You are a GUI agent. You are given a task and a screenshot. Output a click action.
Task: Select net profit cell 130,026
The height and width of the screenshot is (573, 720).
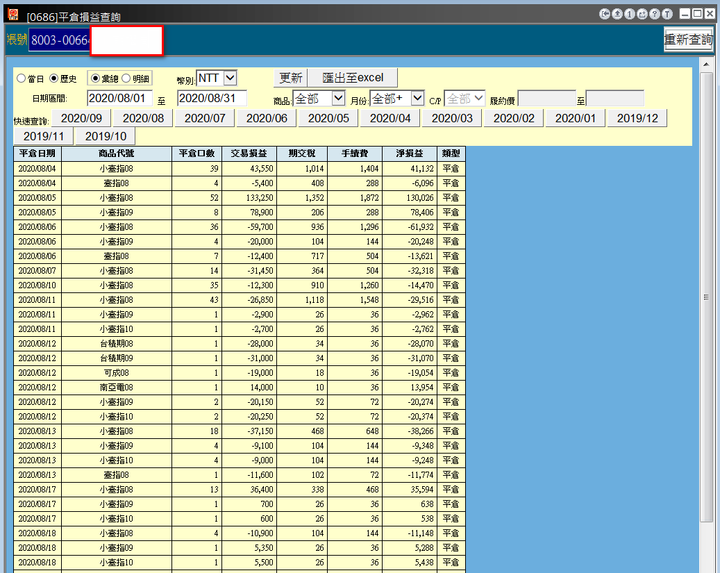410,198
